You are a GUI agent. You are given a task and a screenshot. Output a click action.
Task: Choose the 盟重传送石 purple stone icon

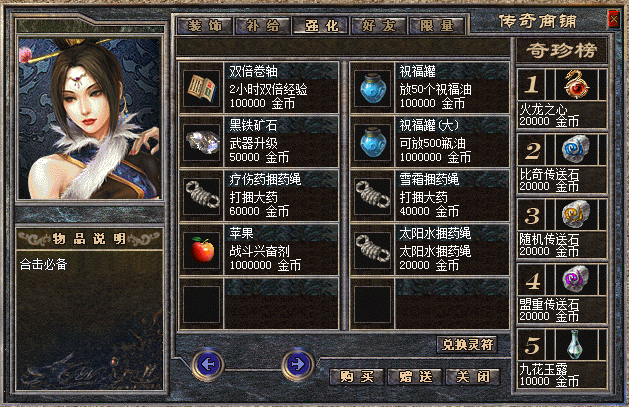point(576,279)
